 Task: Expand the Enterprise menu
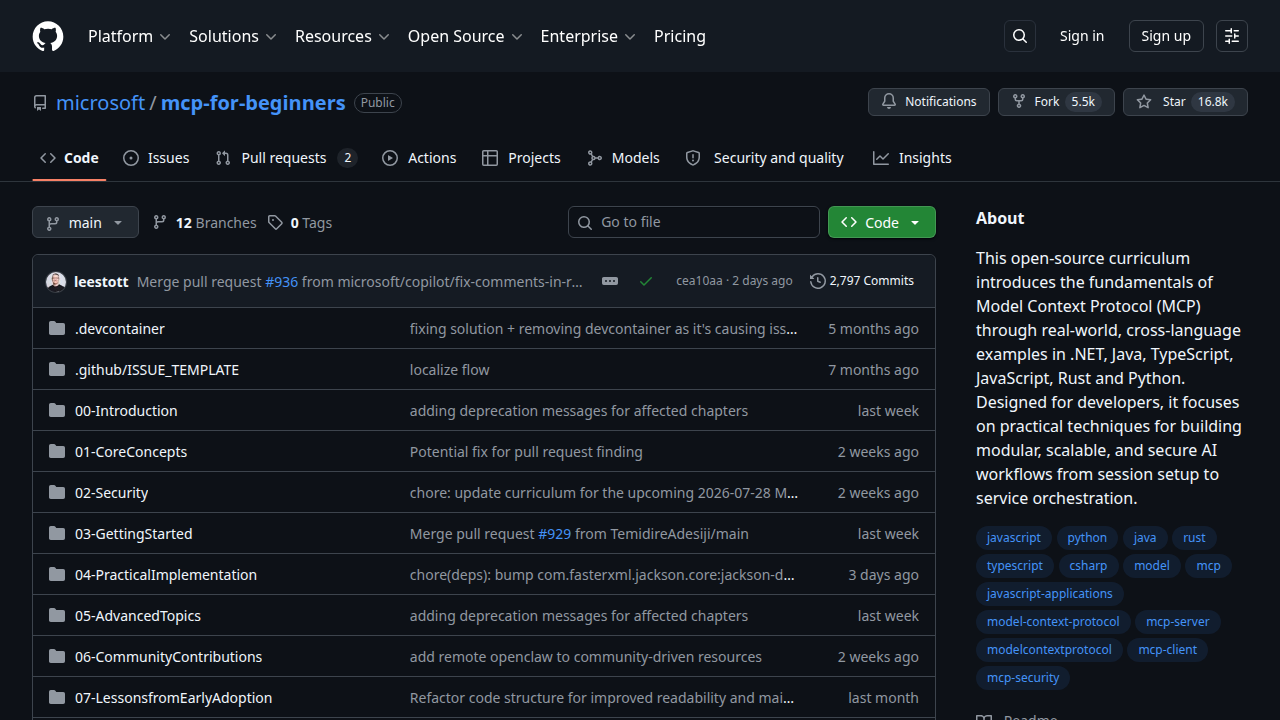588,36
